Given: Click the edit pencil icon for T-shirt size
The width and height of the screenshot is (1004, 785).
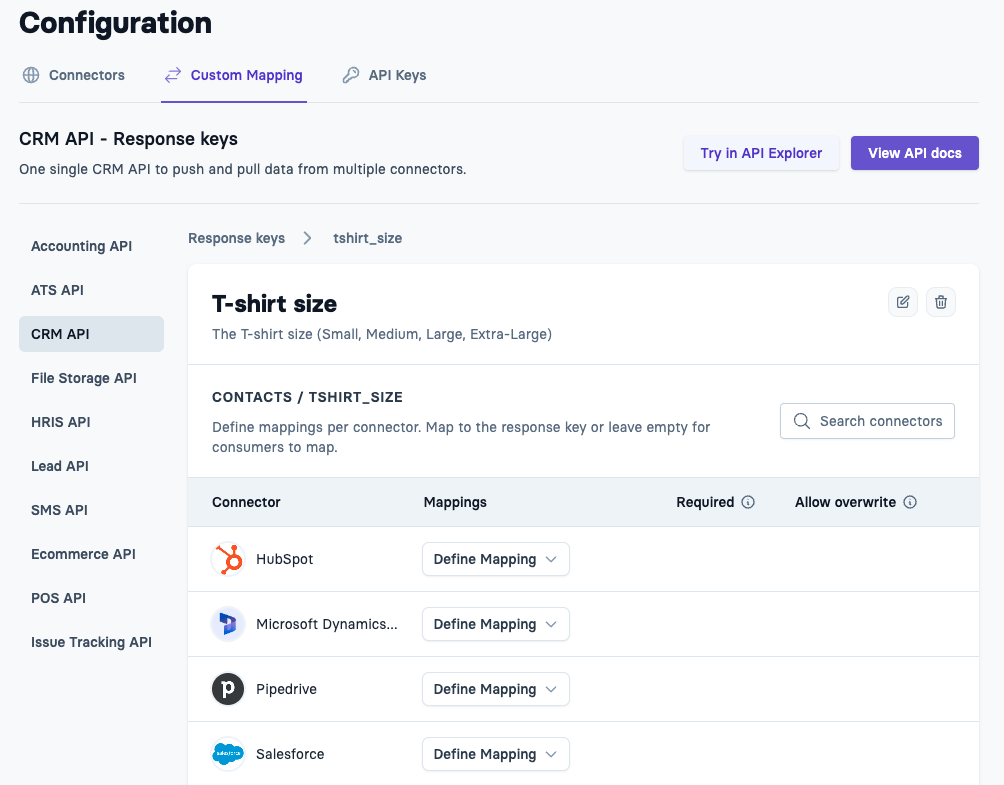Looking at the screenshot, I should point(903,302).
